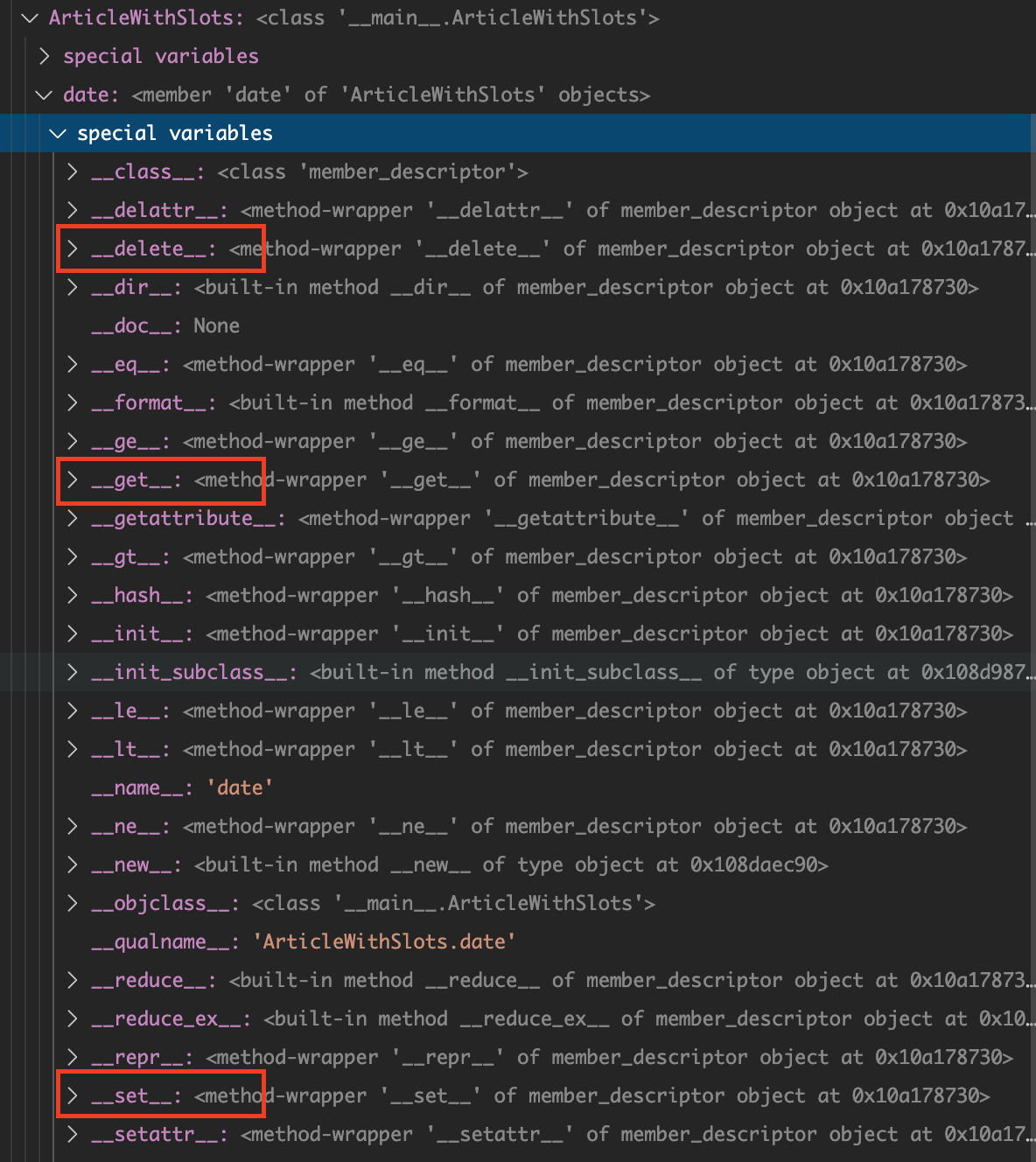1036x1162 pixels.
Task: Expand the __class__ member_descriptor entry
Action: [x=73, y=171]
